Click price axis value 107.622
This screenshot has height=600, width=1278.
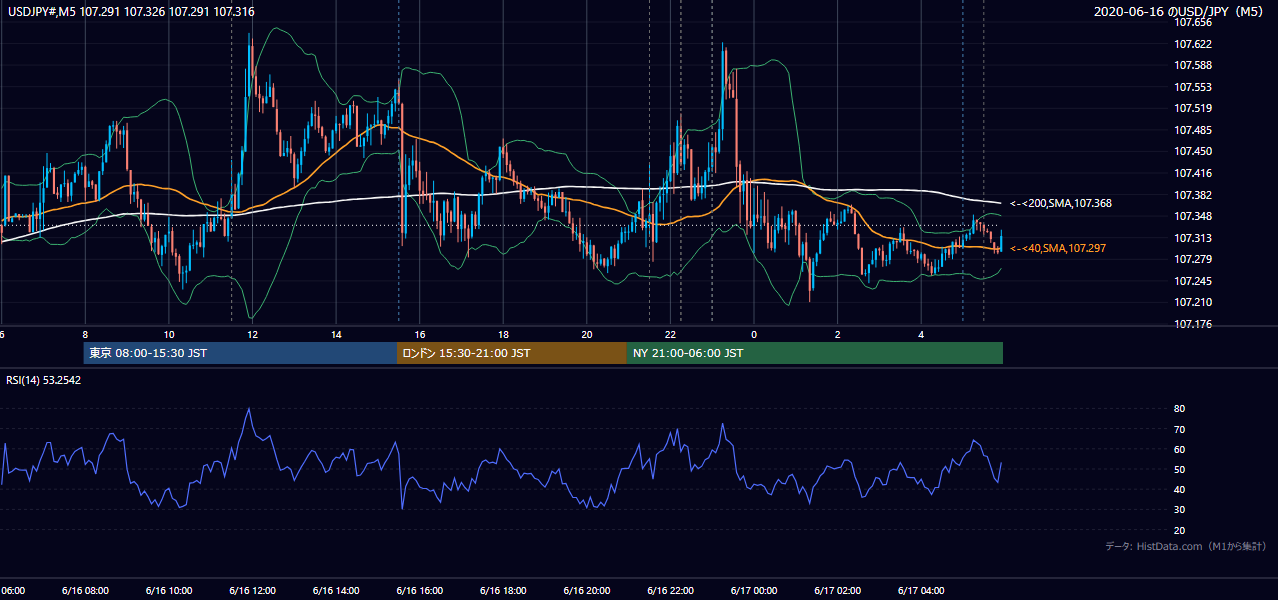click(x=1192, y=44)
